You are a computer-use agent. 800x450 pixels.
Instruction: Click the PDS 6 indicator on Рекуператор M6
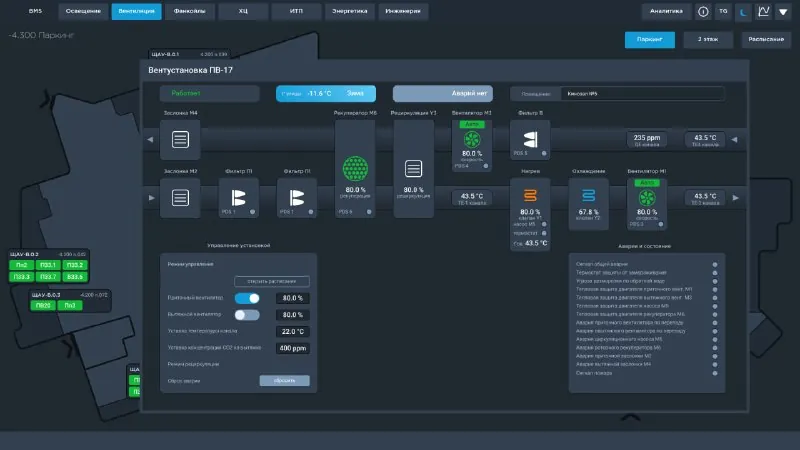[369, 212]
